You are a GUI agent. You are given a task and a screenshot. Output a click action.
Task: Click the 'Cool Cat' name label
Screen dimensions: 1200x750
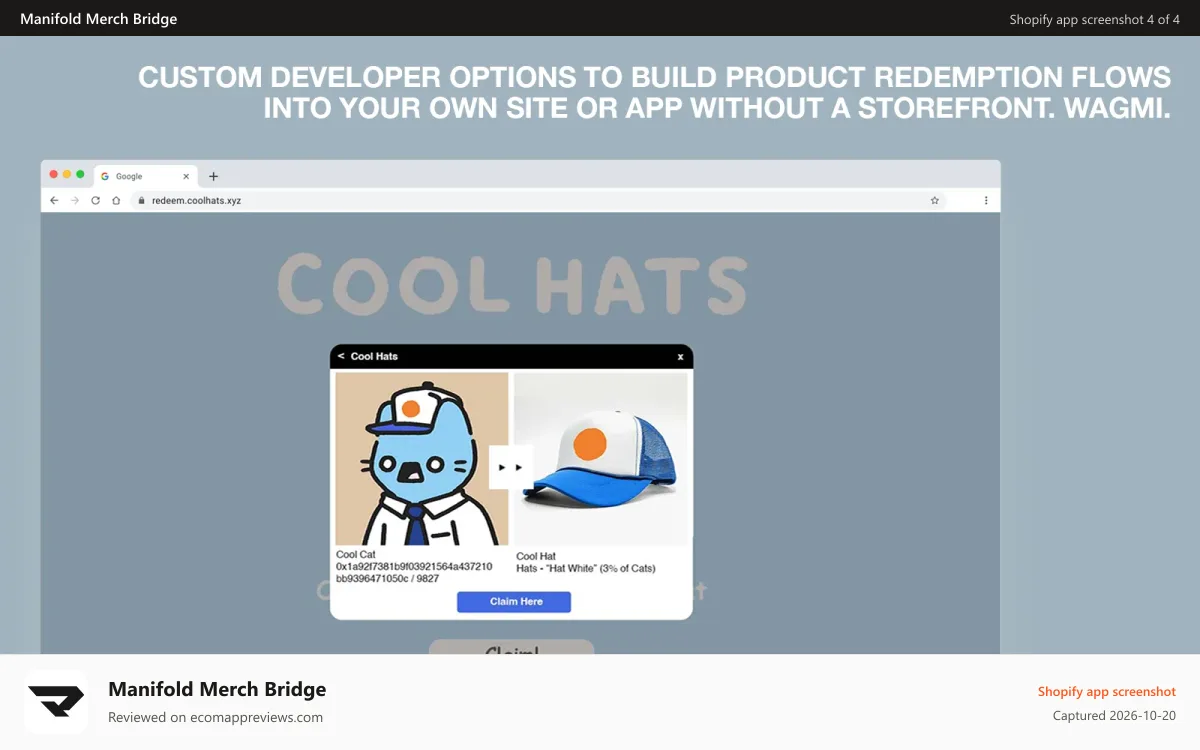(356, 554)
